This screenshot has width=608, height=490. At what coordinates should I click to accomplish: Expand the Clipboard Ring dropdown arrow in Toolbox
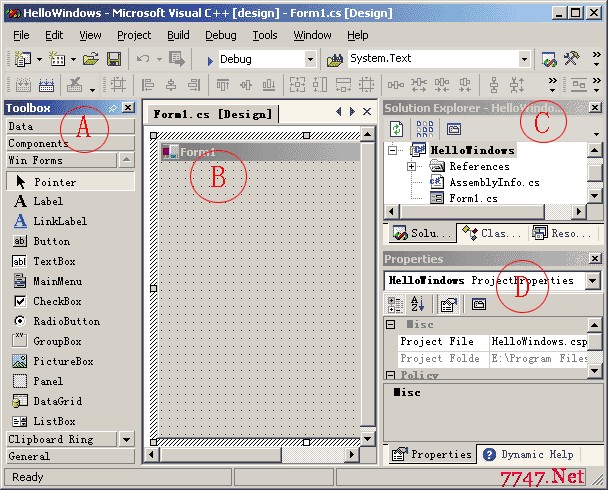[x=126, y=439]
